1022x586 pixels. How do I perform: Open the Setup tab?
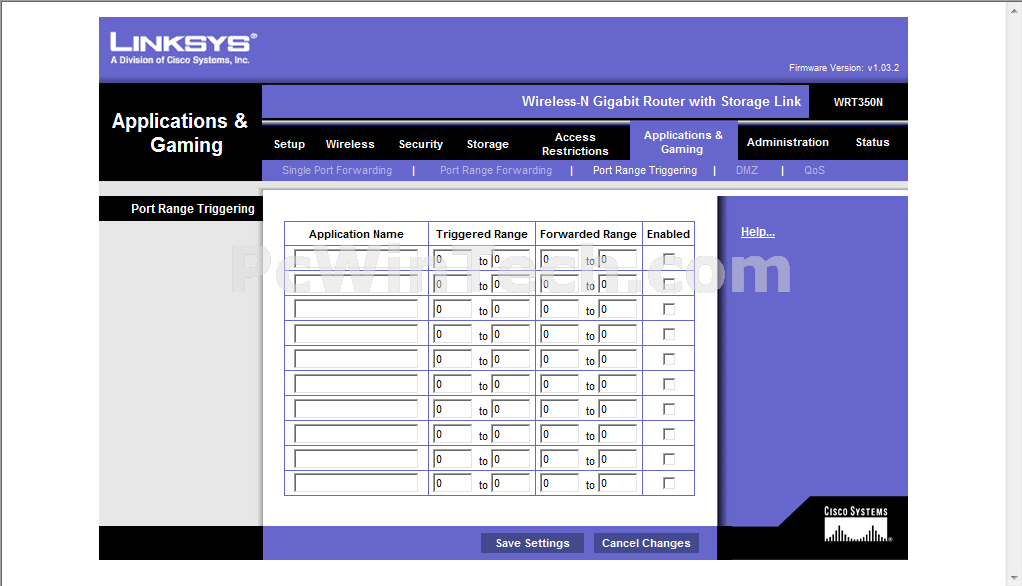click(289, 144)
